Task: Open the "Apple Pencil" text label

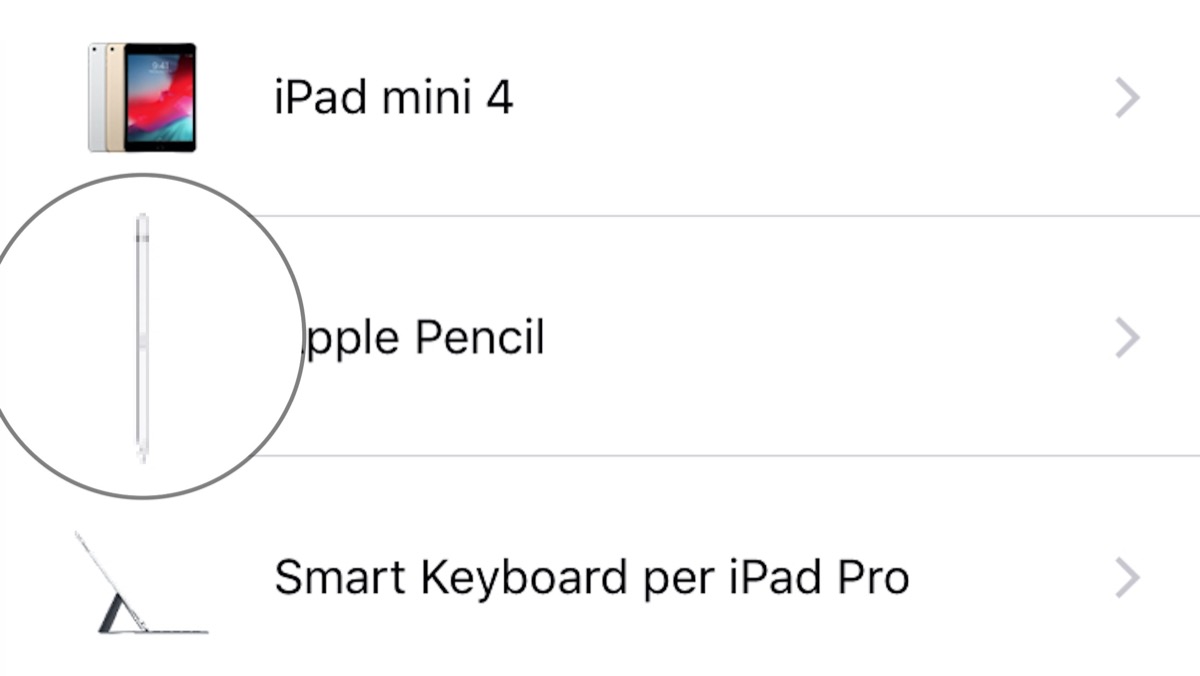Action: tap(420, 338)
